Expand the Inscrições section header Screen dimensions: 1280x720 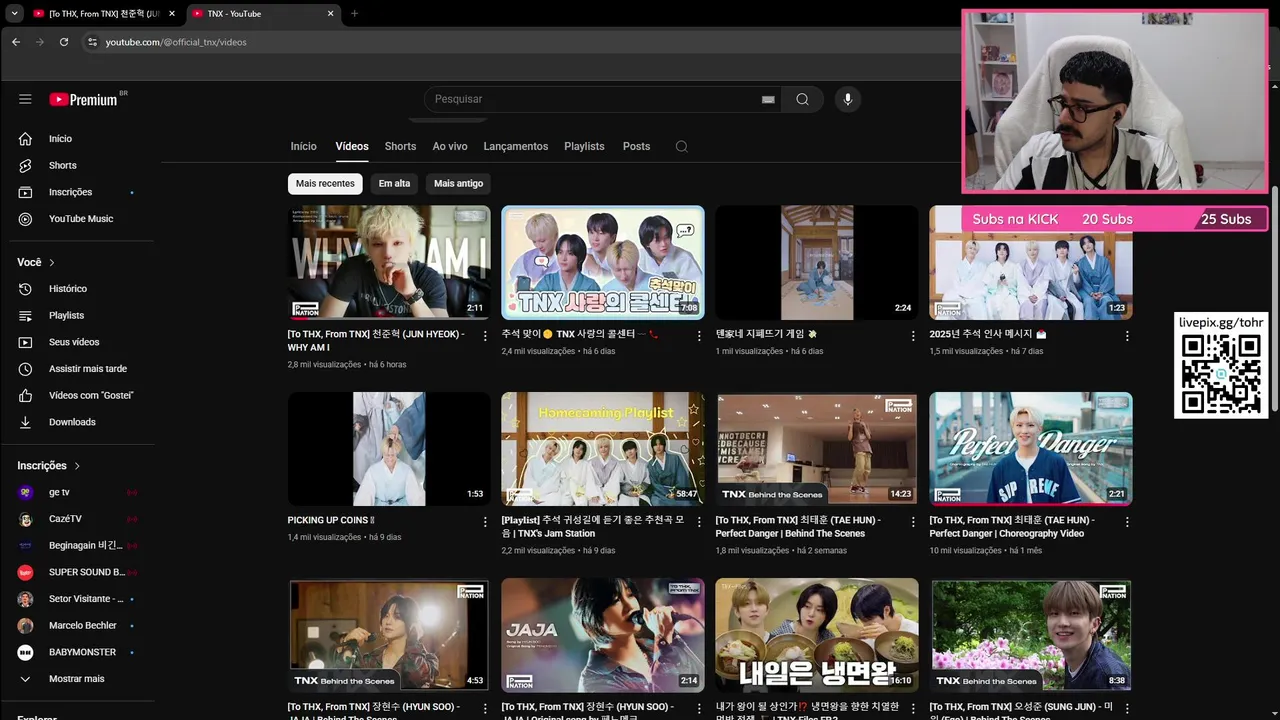(x=49, y=466)
